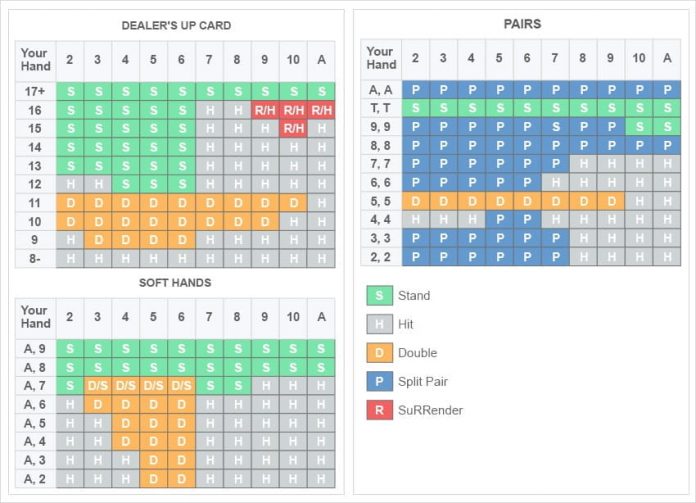
Task: Select the S cell for 9,9 versus 7
Action: click(557, 127)
